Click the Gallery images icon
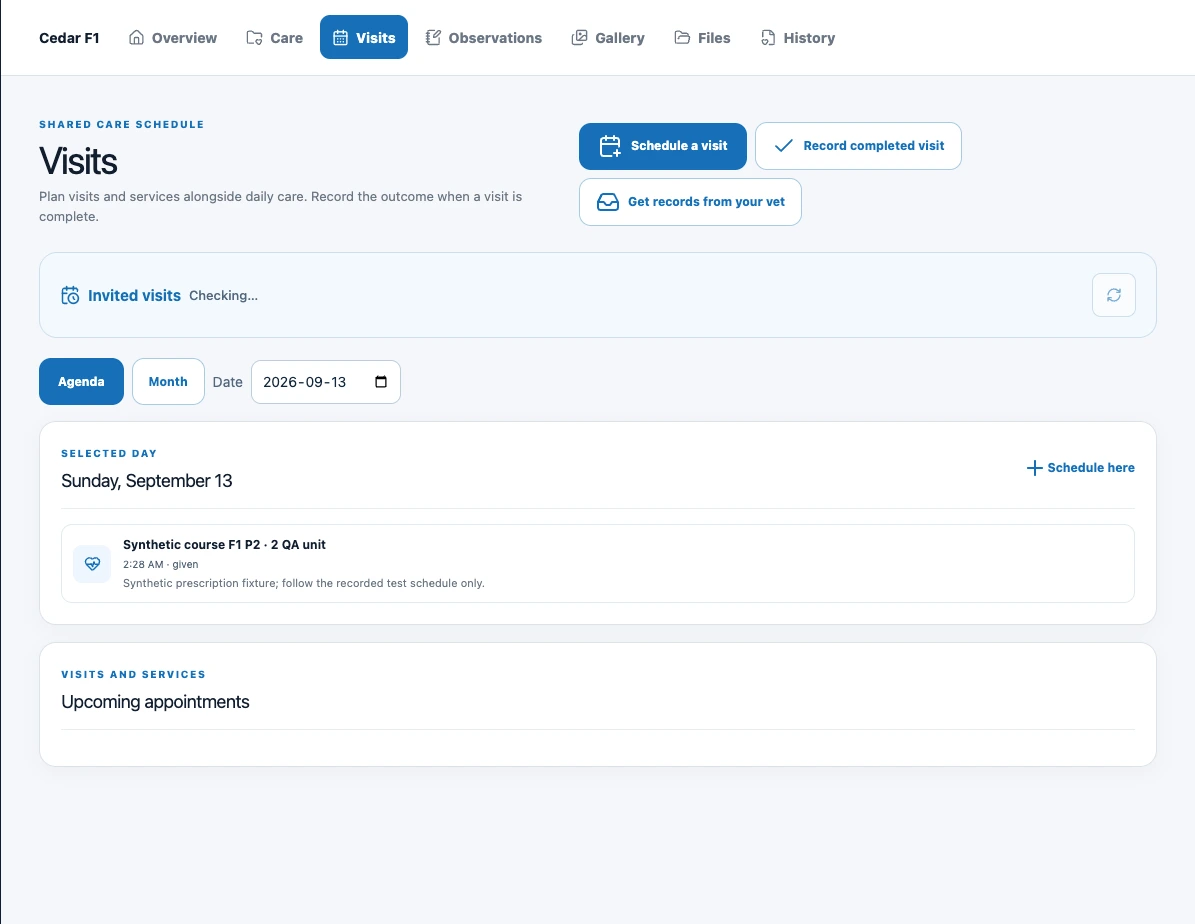Viewport: 1195px width, 924px height. pyautogui.click(x=579, y=37)
